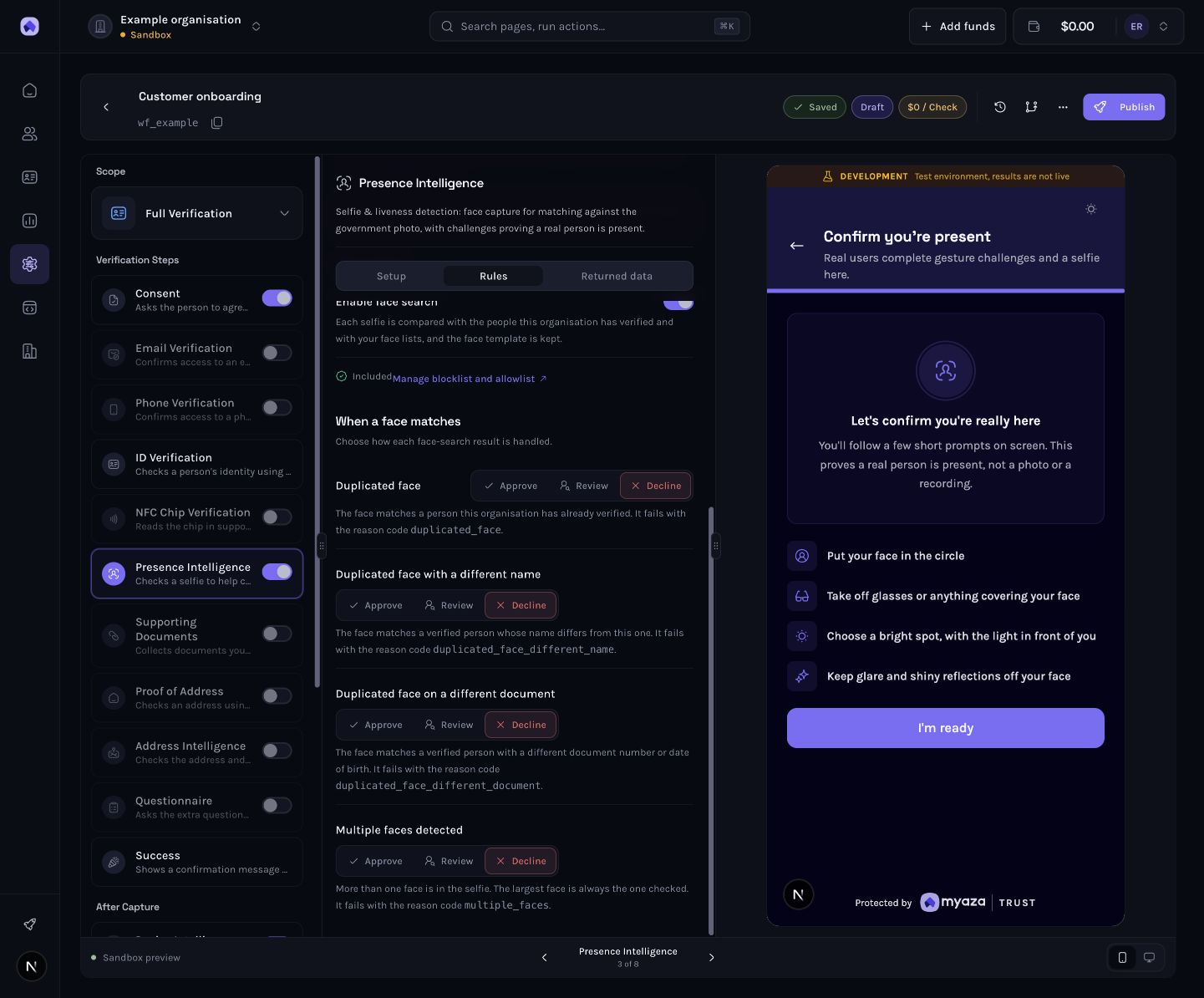Switch to the Setup tab
The height and width of the screenshot is (998, 1204).
(391, 276)
